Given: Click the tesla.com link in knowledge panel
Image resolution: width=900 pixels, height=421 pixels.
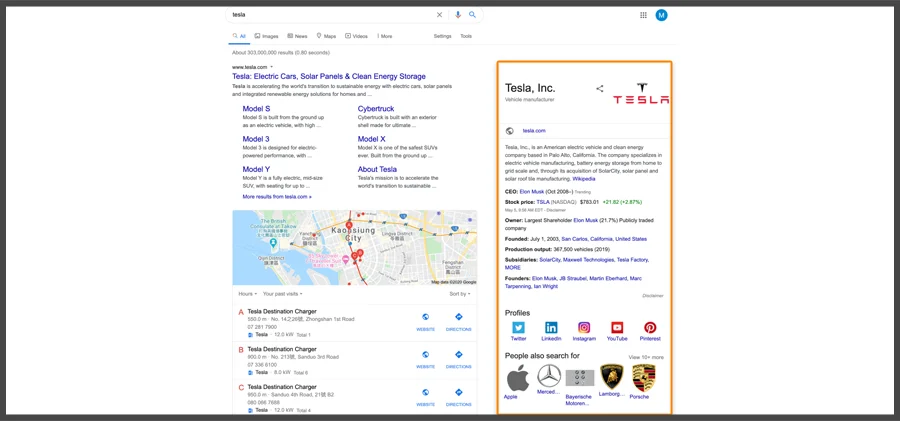Looking at the screenshot, I should pos(534,130).
